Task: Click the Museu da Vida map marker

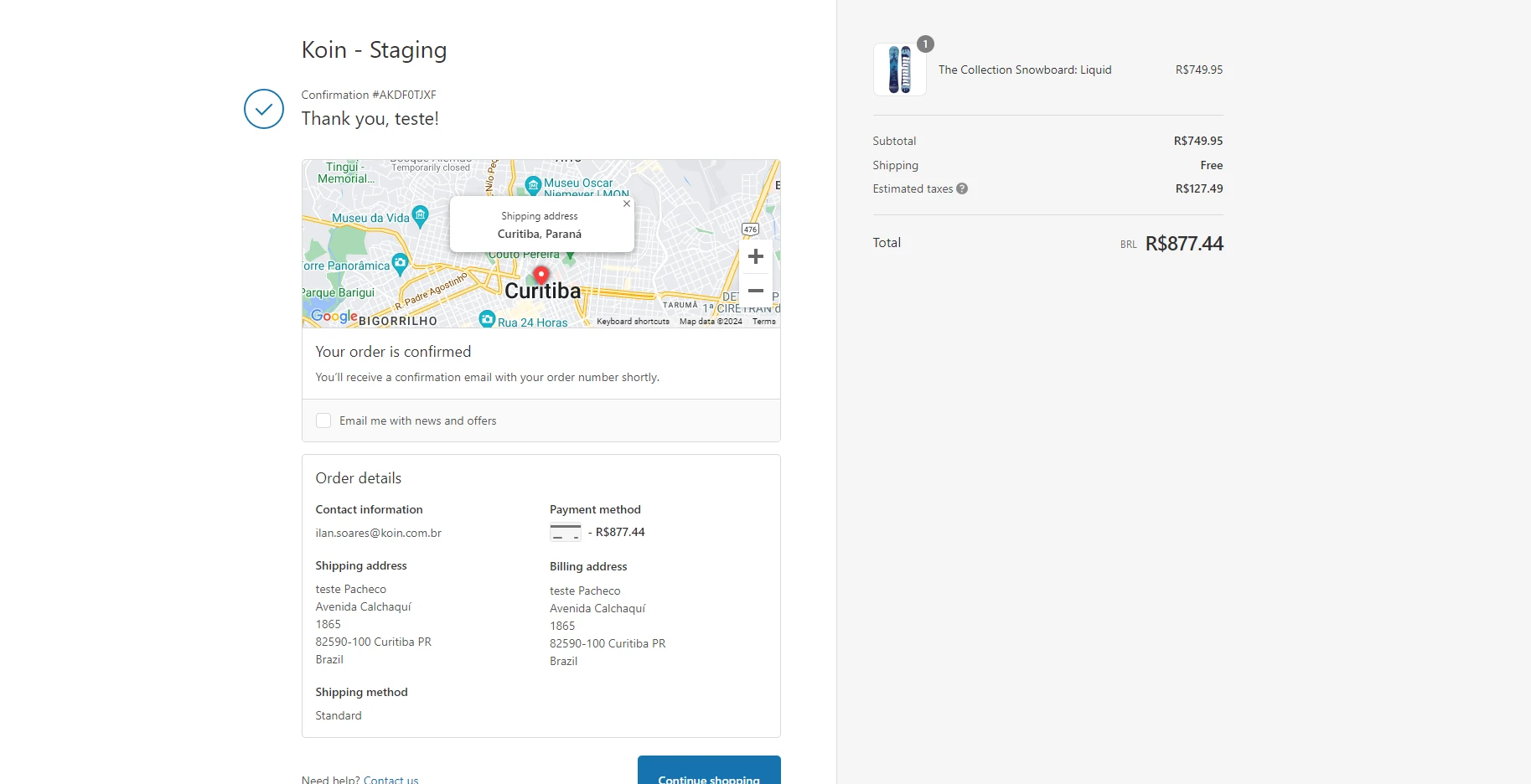Action: (421, 215)
